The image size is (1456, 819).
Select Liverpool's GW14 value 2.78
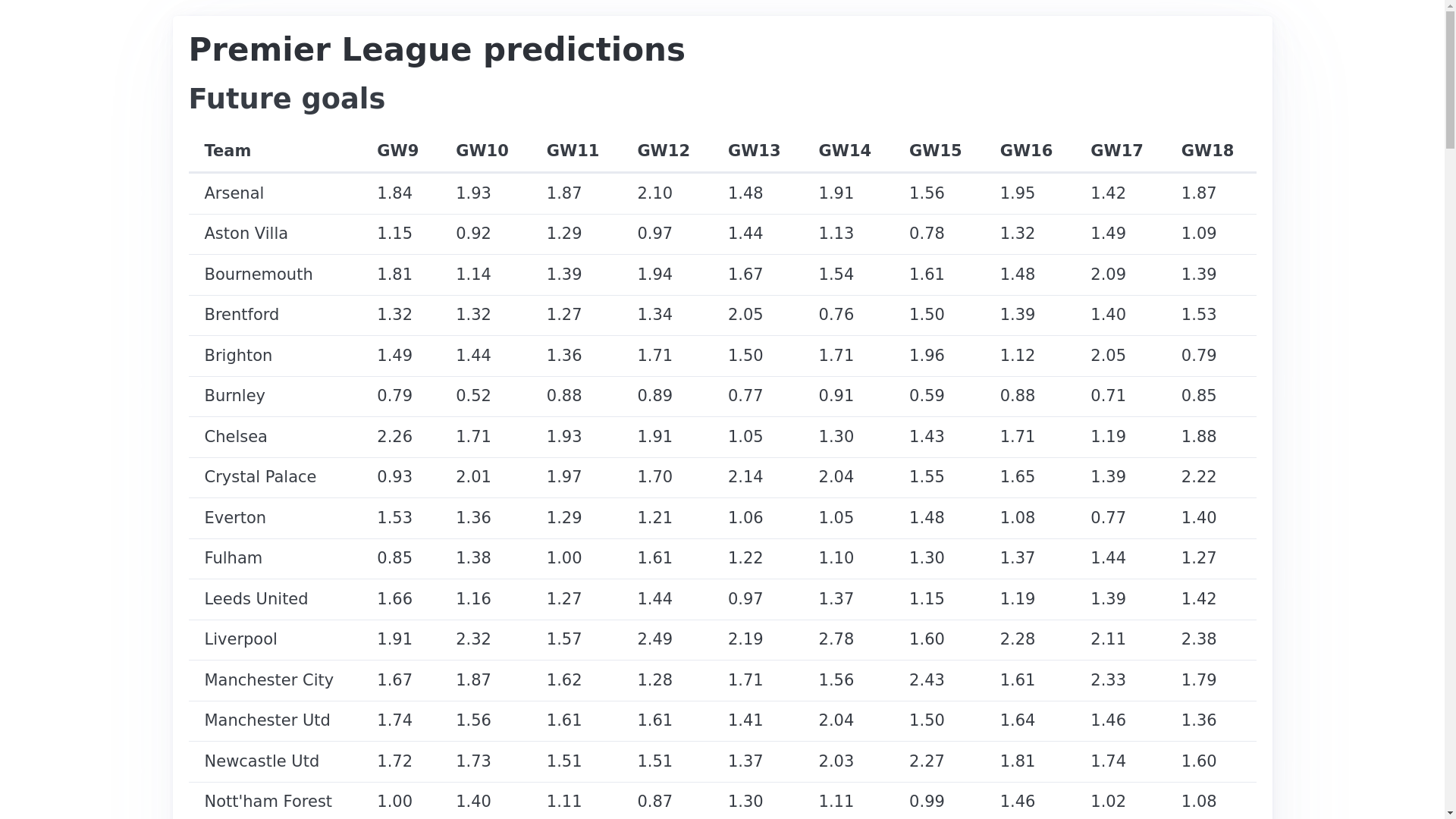(836, 639)
